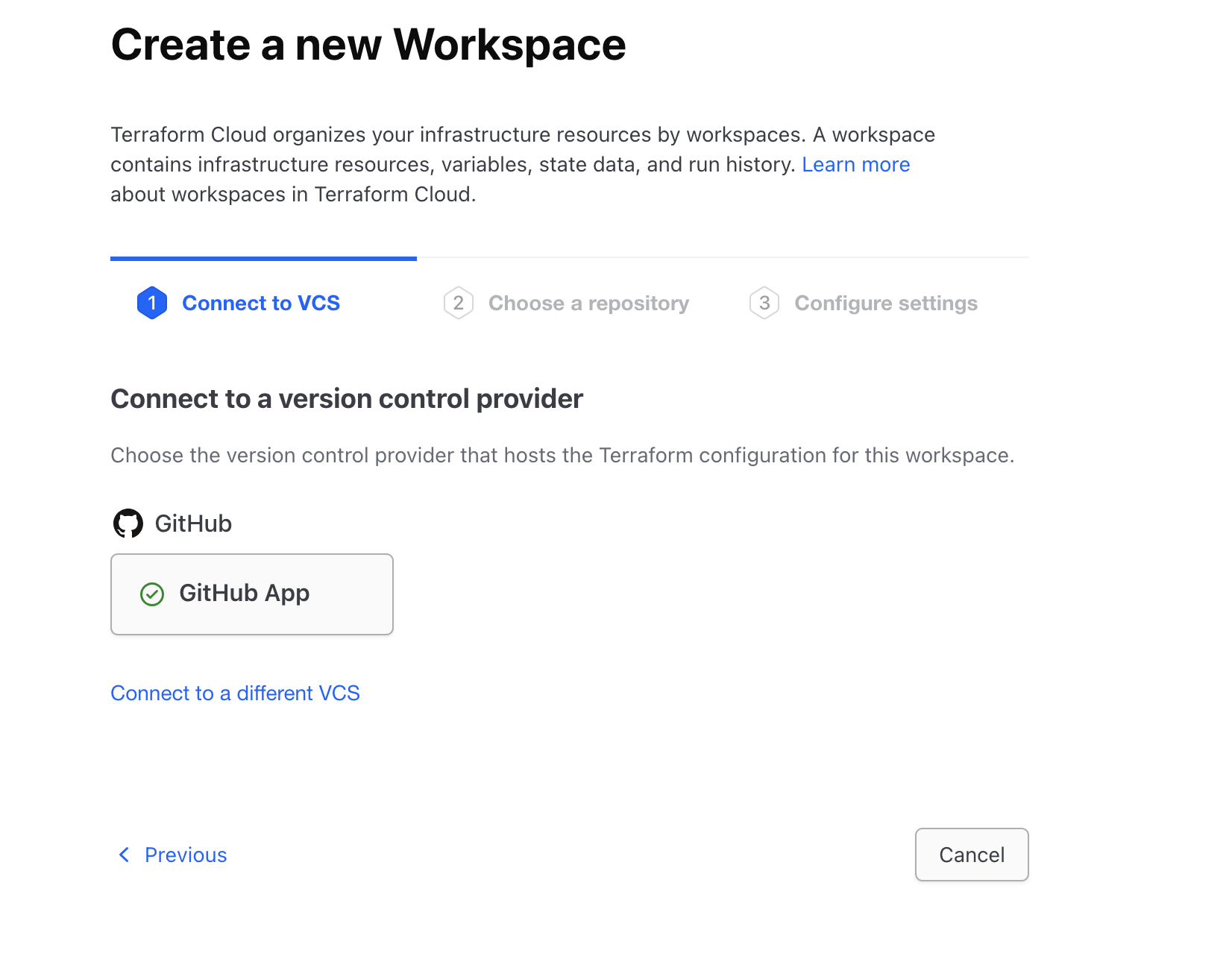
Task: Click the GitHub octocat logo icon
Action: point(128,523)
